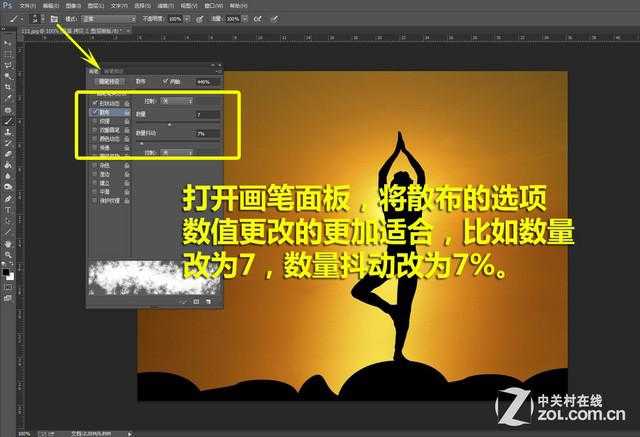Select the Crop tool in the toolbox
Image resolution: width=640 pixels, height=437 pixels.
(8, 87)
